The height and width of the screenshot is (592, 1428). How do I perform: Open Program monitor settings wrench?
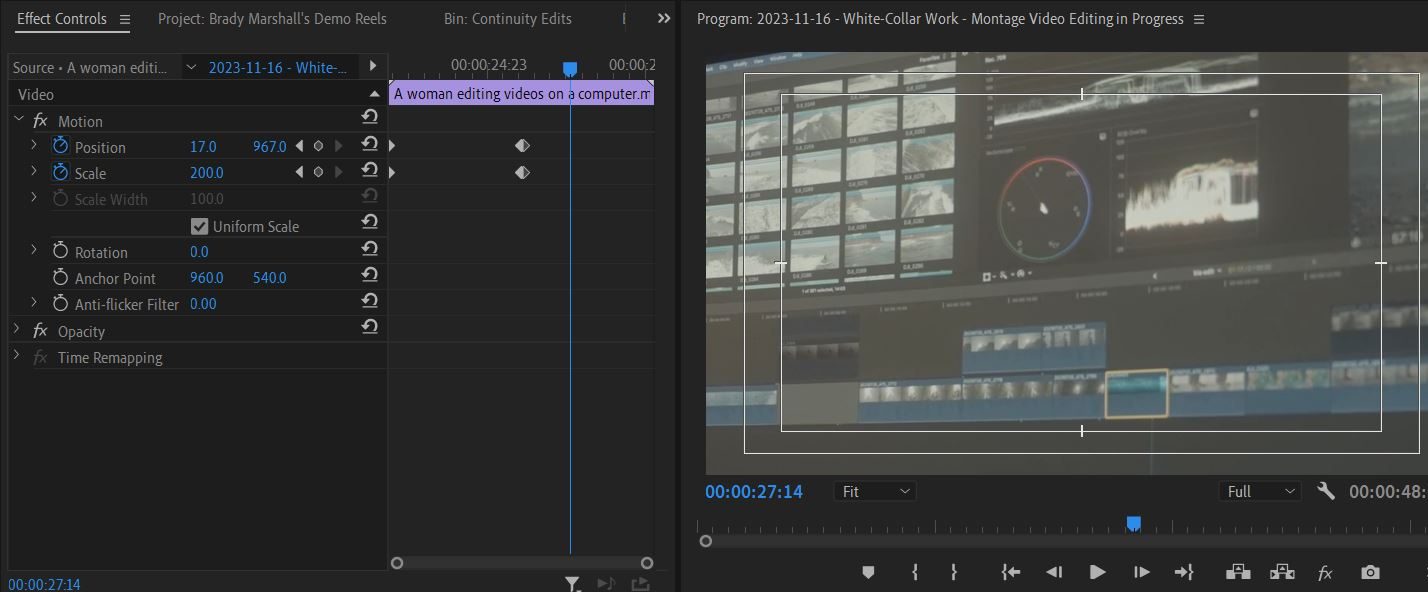[1326, 491]
